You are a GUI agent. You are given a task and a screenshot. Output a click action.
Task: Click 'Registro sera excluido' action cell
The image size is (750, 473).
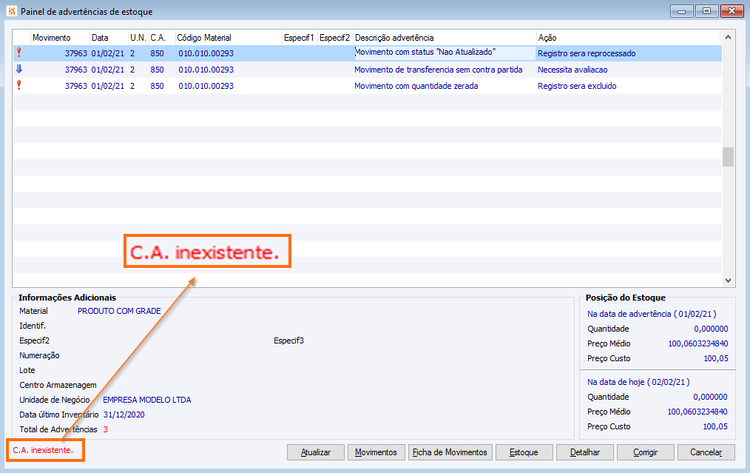point(577,86)
